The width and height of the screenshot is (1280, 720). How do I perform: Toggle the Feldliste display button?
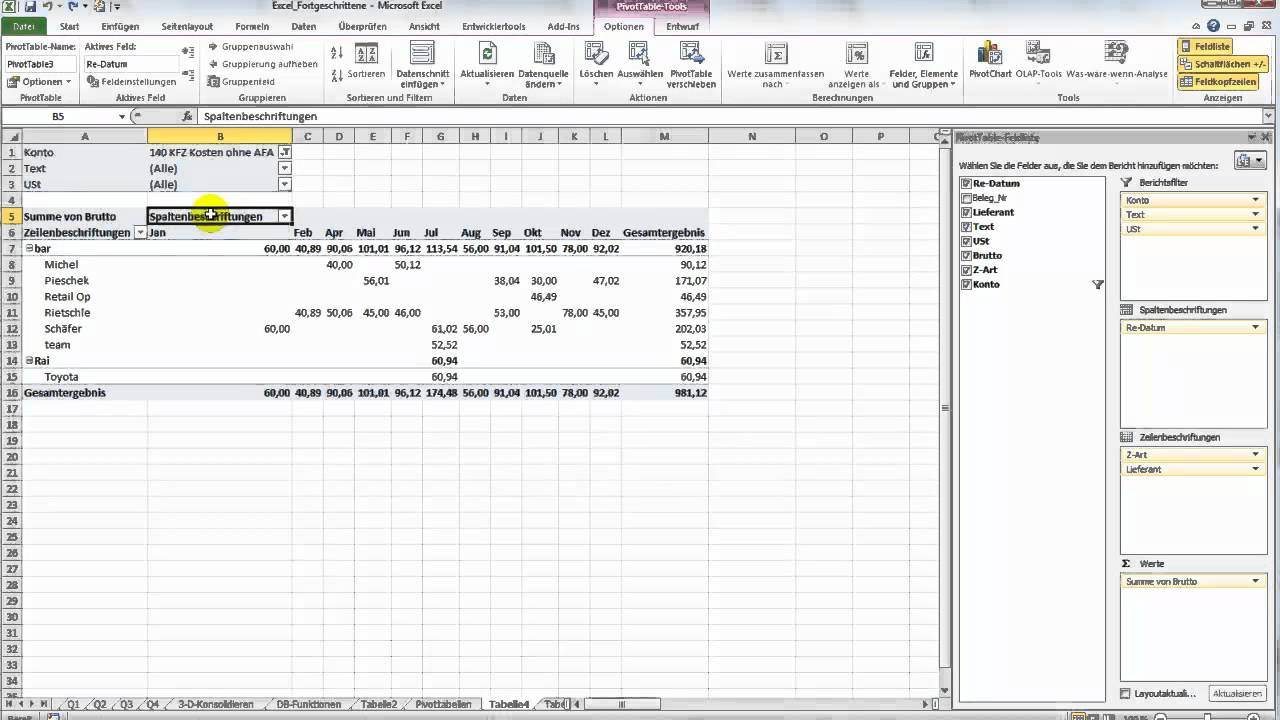point(1206,46)
